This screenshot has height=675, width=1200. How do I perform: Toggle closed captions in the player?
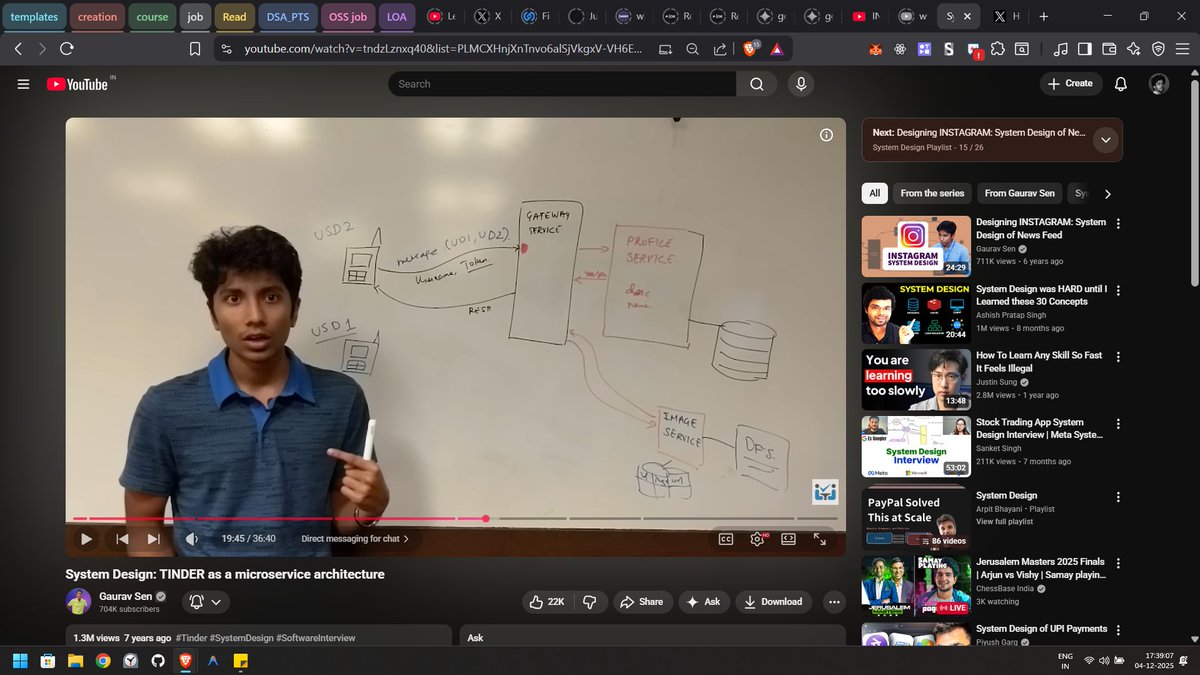click(x=726, y=539)
